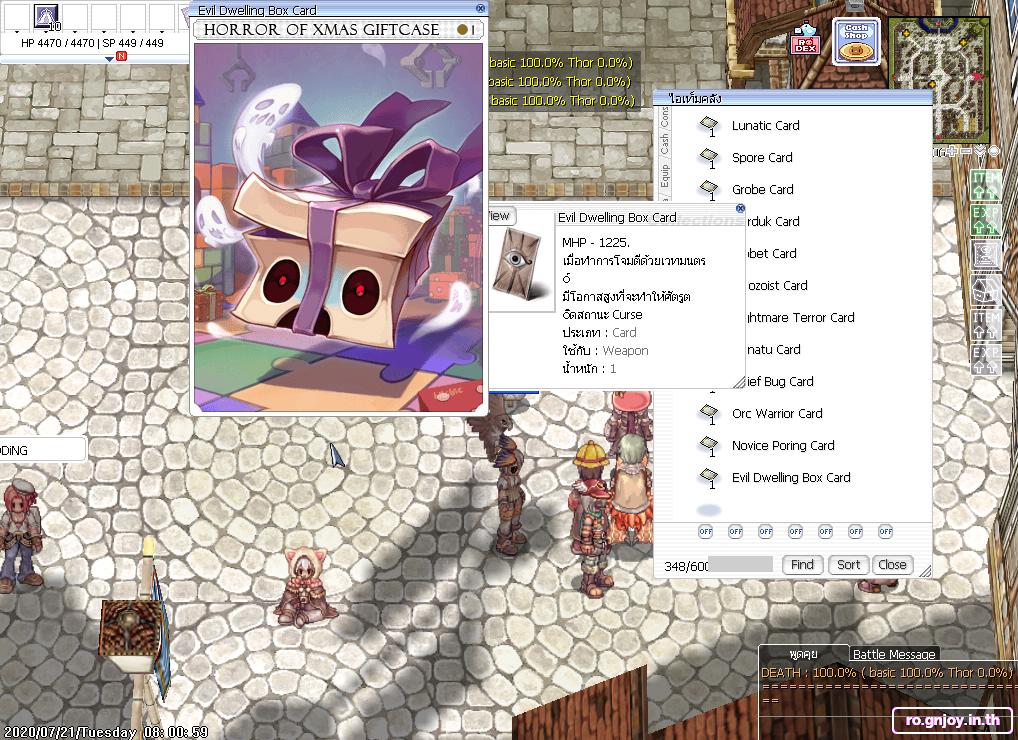Click the red N badge under status bar
1018x740 pixels.
[x=121, y=56]
